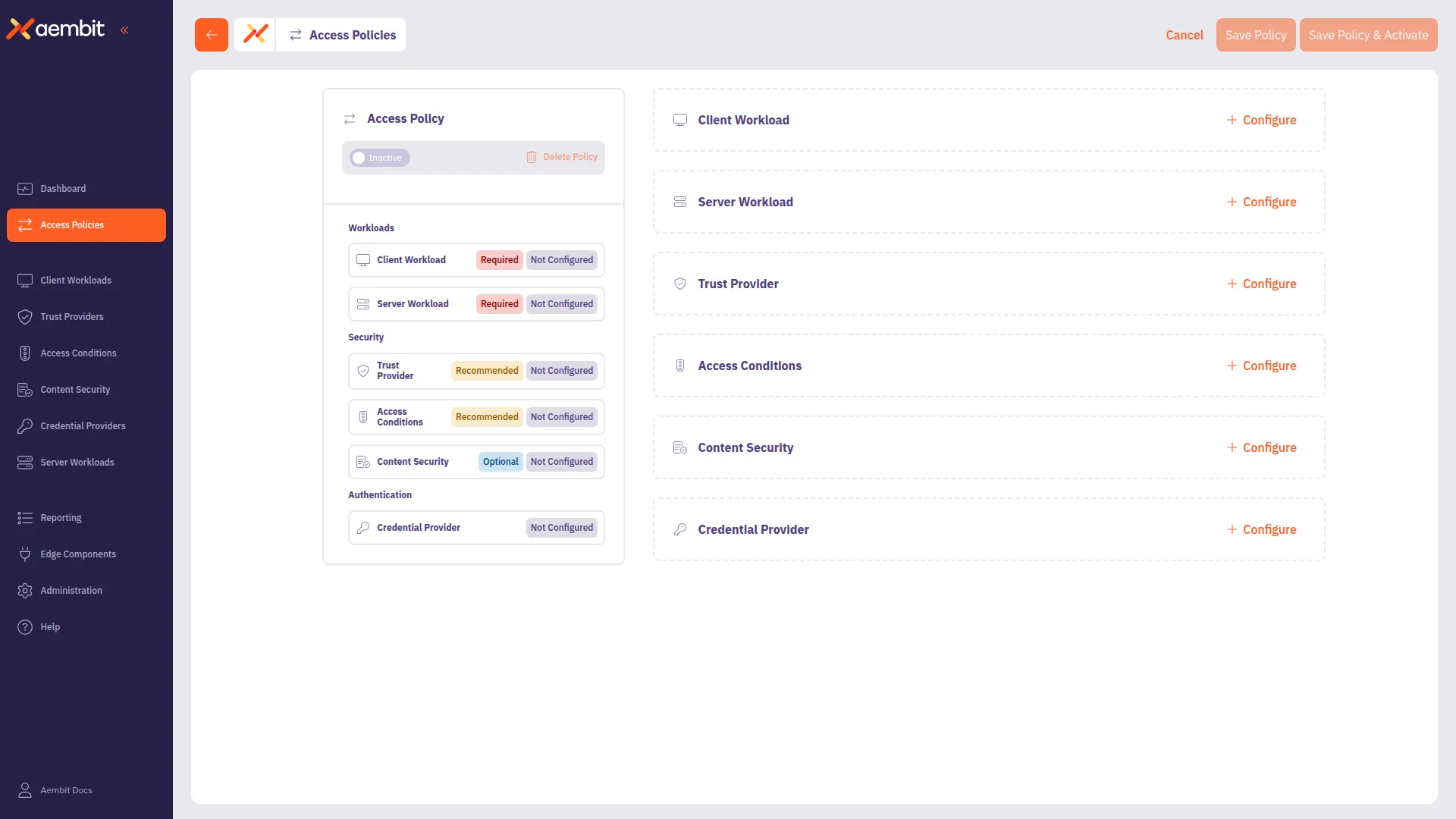Select Access Policies in the sidebar

pyautogui.click(x=86, y=225)
